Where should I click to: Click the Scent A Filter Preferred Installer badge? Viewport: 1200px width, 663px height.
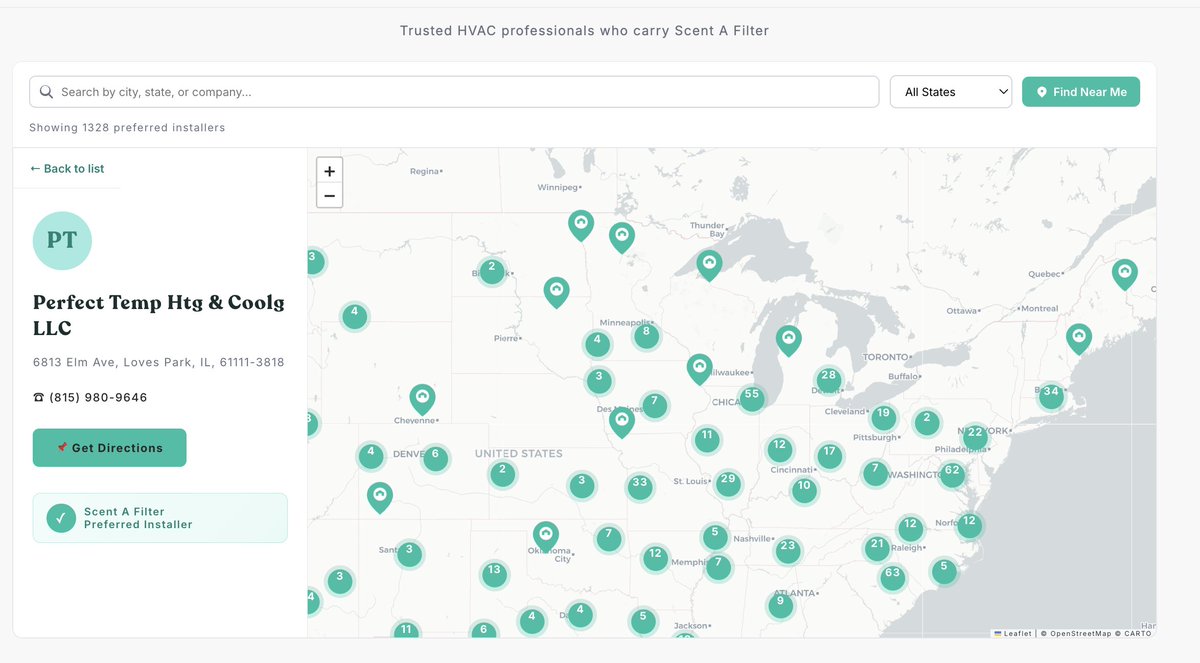[160, 518]
